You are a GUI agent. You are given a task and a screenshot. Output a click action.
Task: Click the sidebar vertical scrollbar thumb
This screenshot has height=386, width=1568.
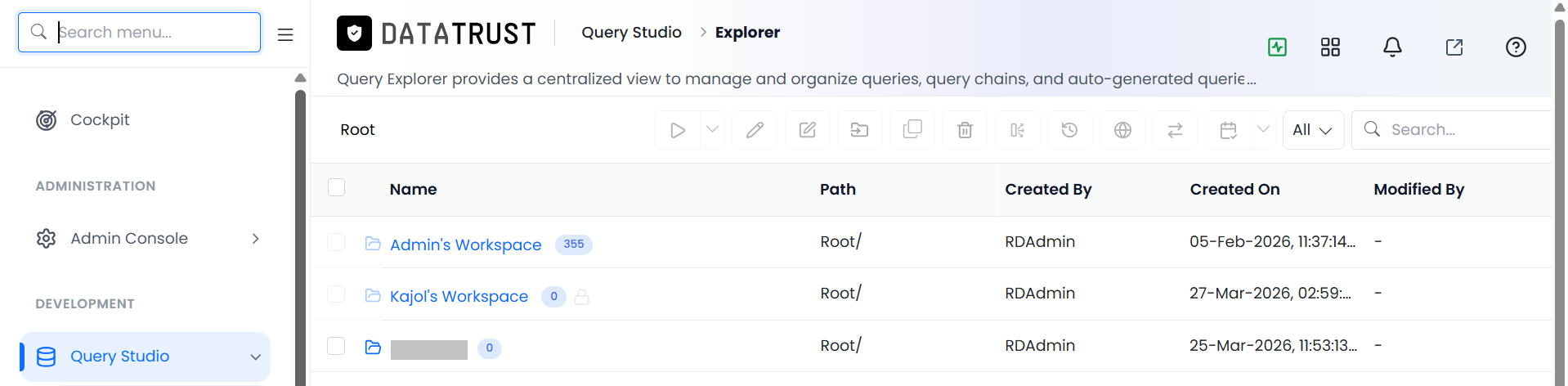(x=300, y=237)
